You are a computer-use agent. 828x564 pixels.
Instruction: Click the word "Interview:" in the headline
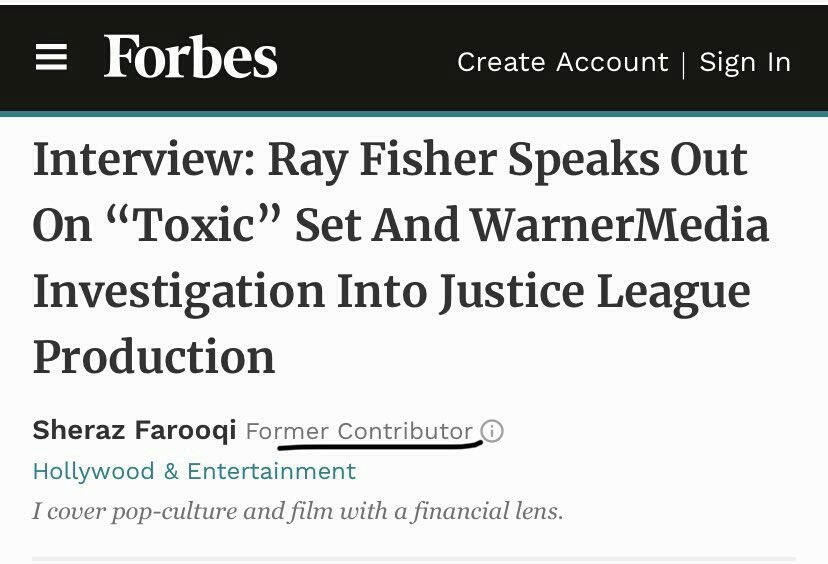tap(140, 161)
